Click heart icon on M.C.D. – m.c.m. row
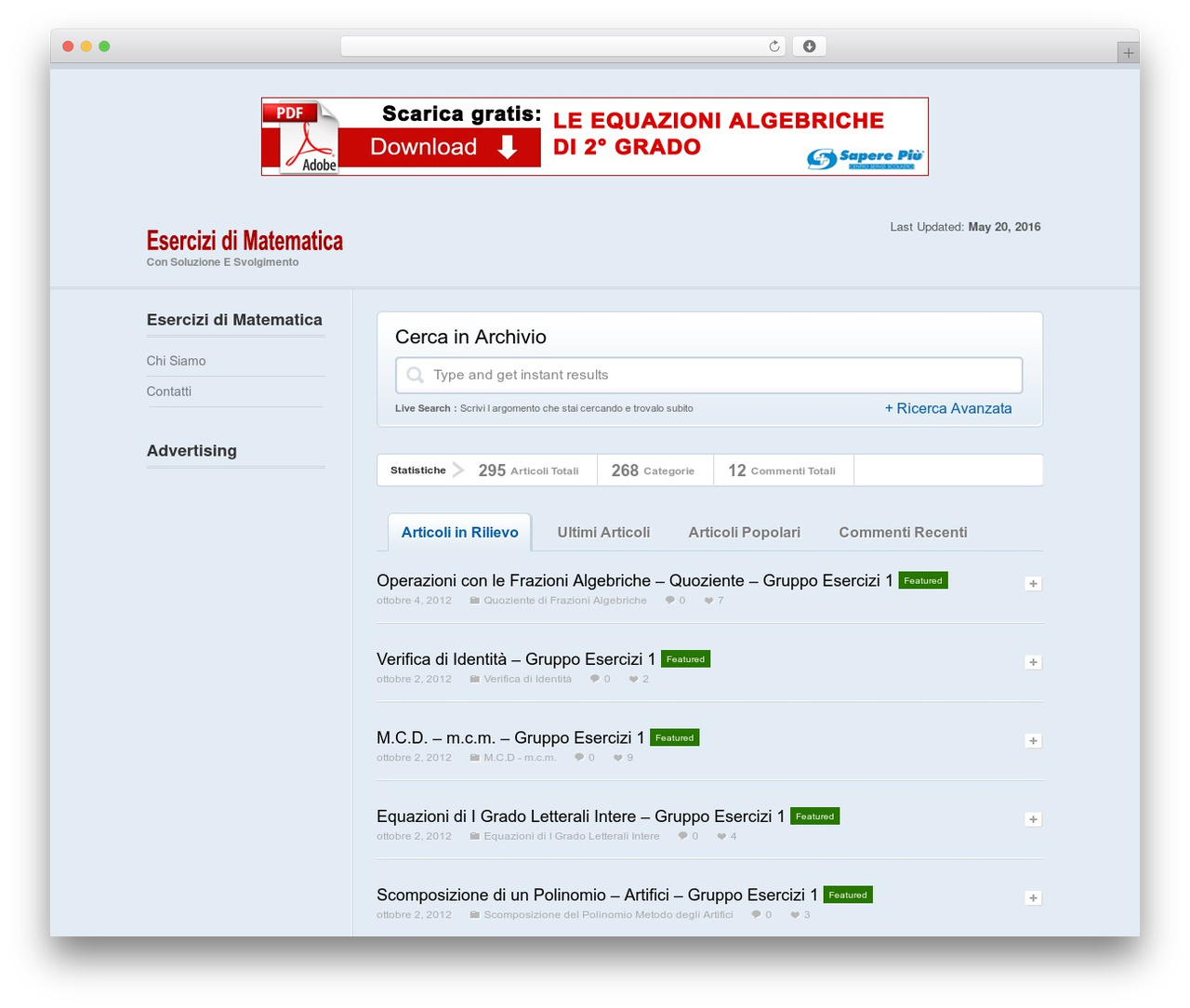This screenshot has height=1008, width=1190. 617,758
